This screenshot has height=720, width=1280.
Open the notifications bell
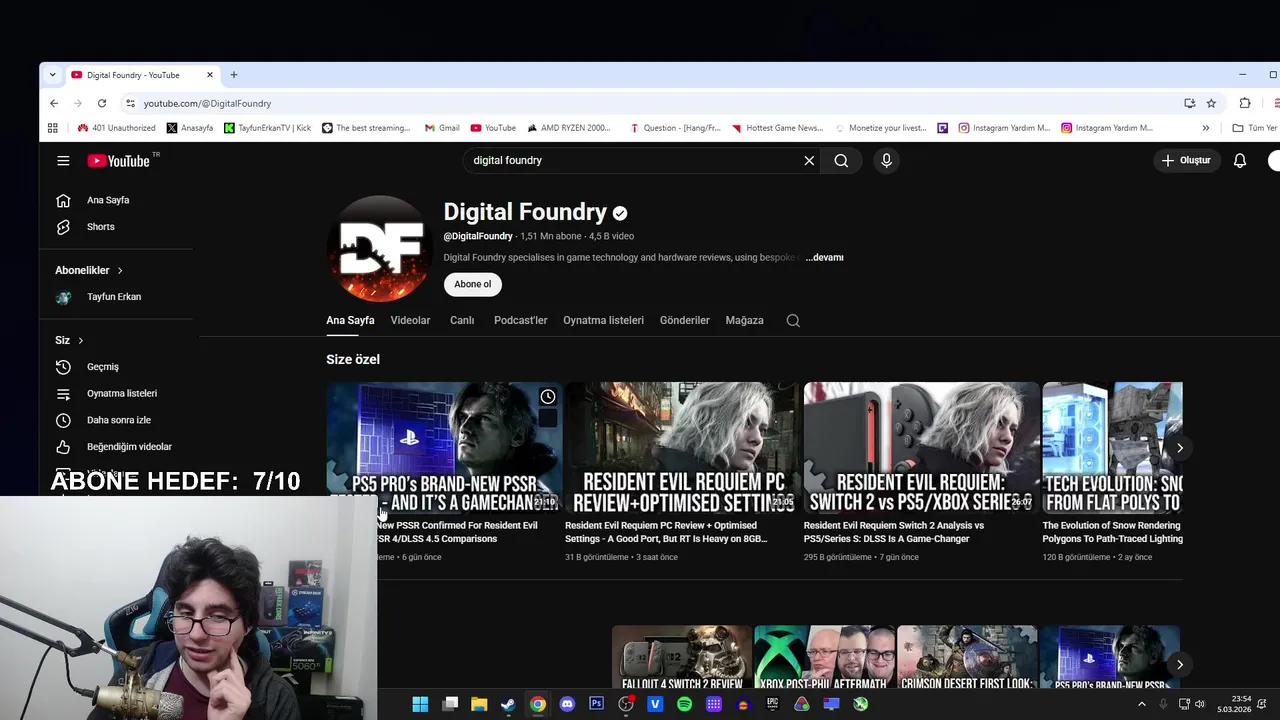coord(1240,160)
